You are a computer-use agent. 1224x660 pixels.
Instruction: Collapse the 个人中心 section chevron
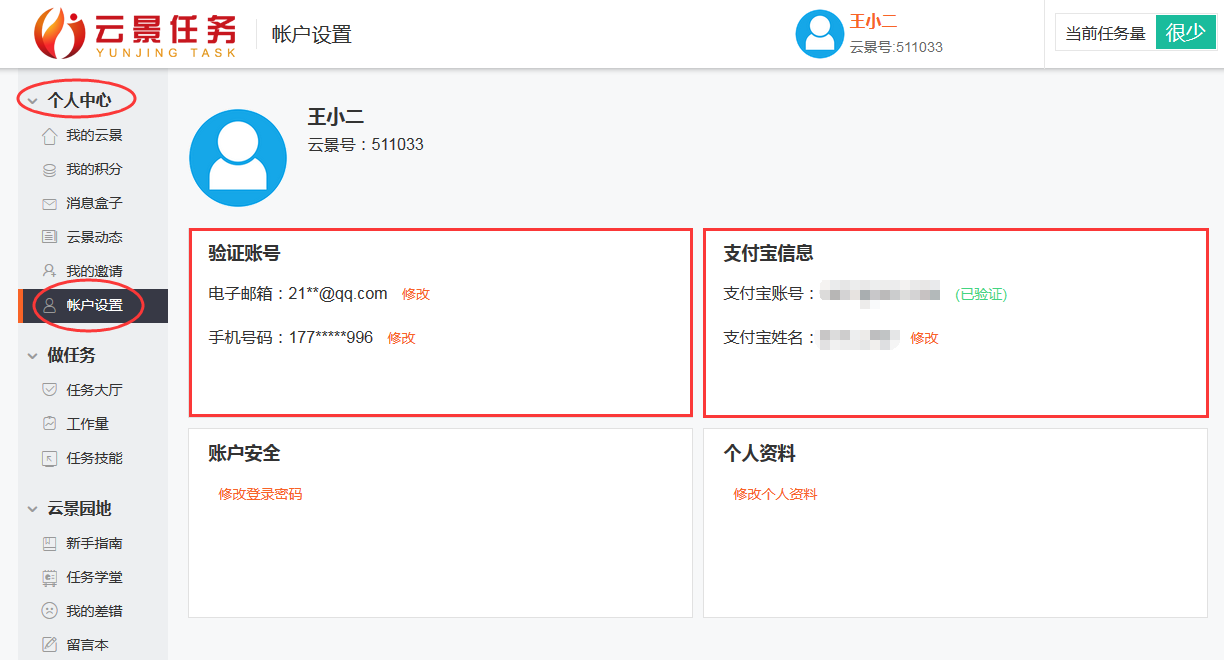[x=32, y=101]
